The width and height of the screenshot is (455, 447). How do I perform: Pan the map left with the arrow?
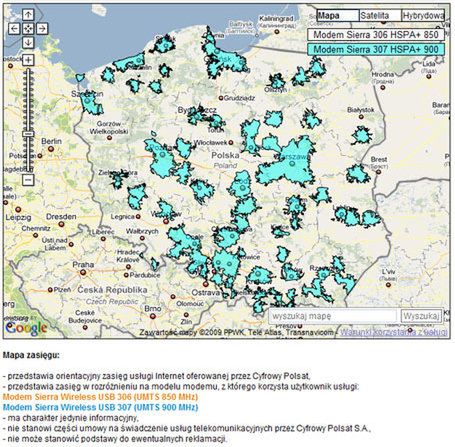(14, 29)
